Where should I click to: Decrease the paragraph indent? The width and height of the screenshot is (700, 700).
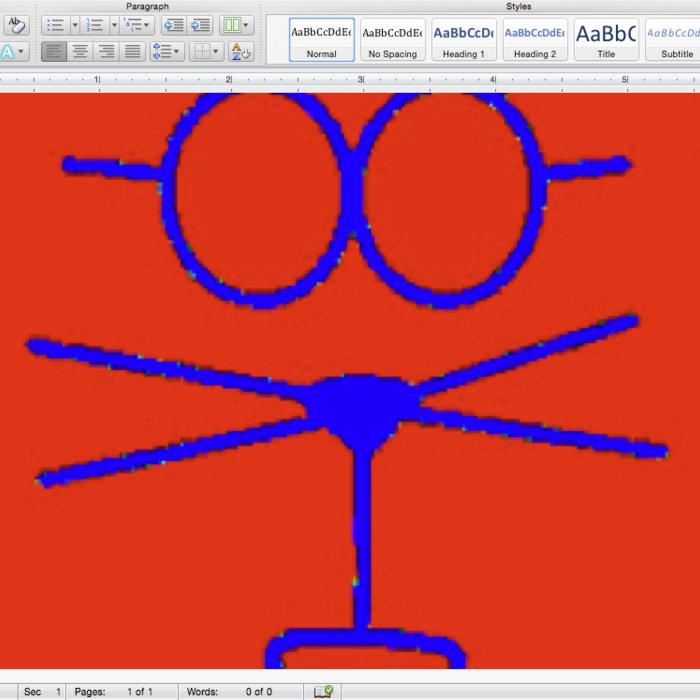click(172, 25)
